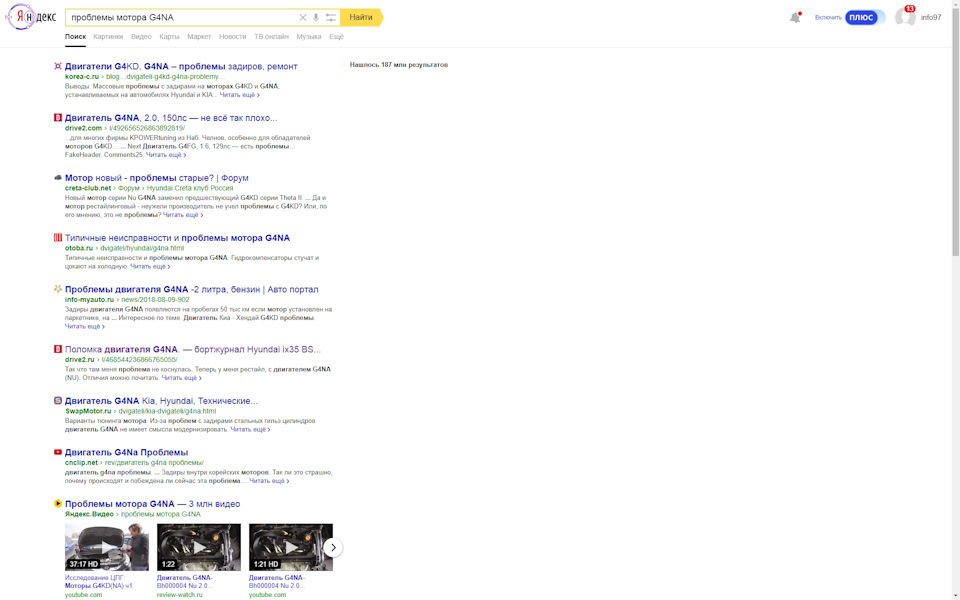The height and width of the screenshot is (600, 960).
Task: Open 'Поломка двигателя G4NA. — бортжурнал Hyundai ix35'
Action: coord(193,349)
